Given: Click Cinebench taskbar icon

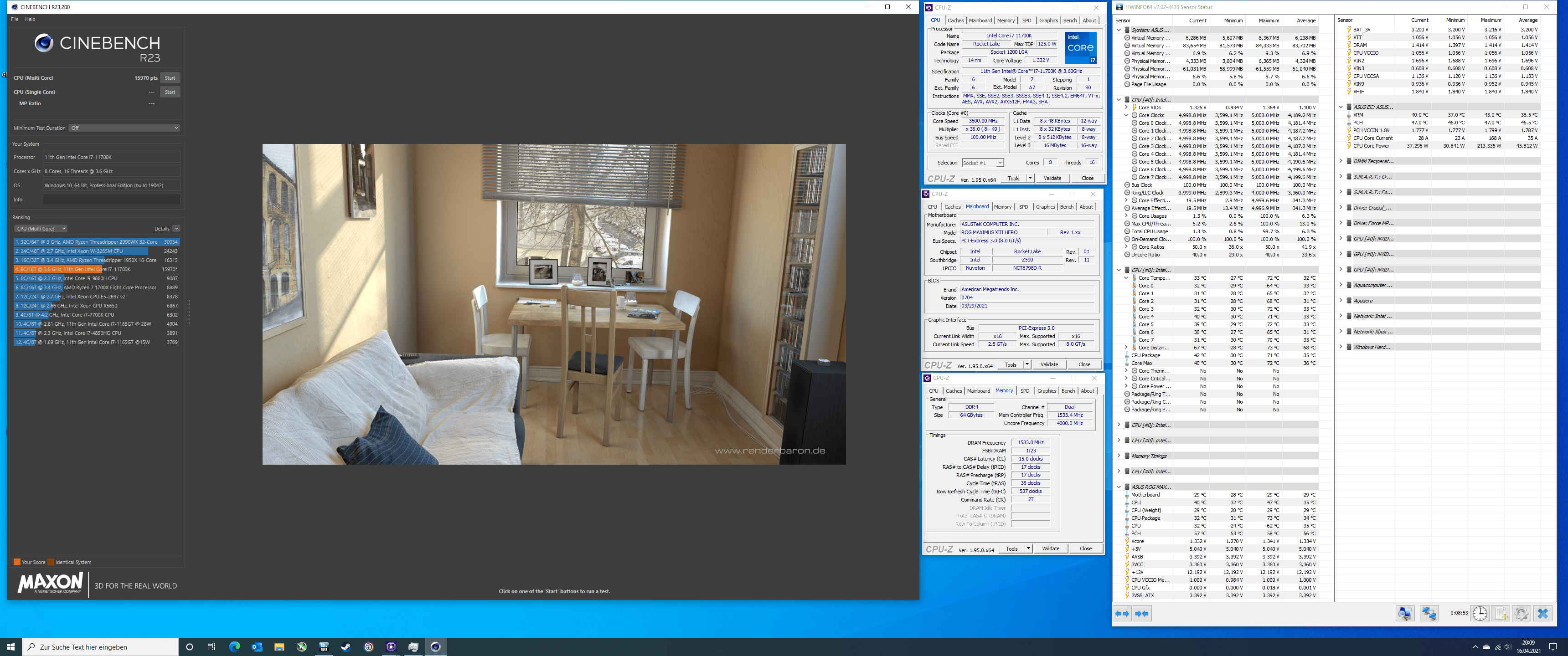Looking at the screenshot, I should coord(436,647).
